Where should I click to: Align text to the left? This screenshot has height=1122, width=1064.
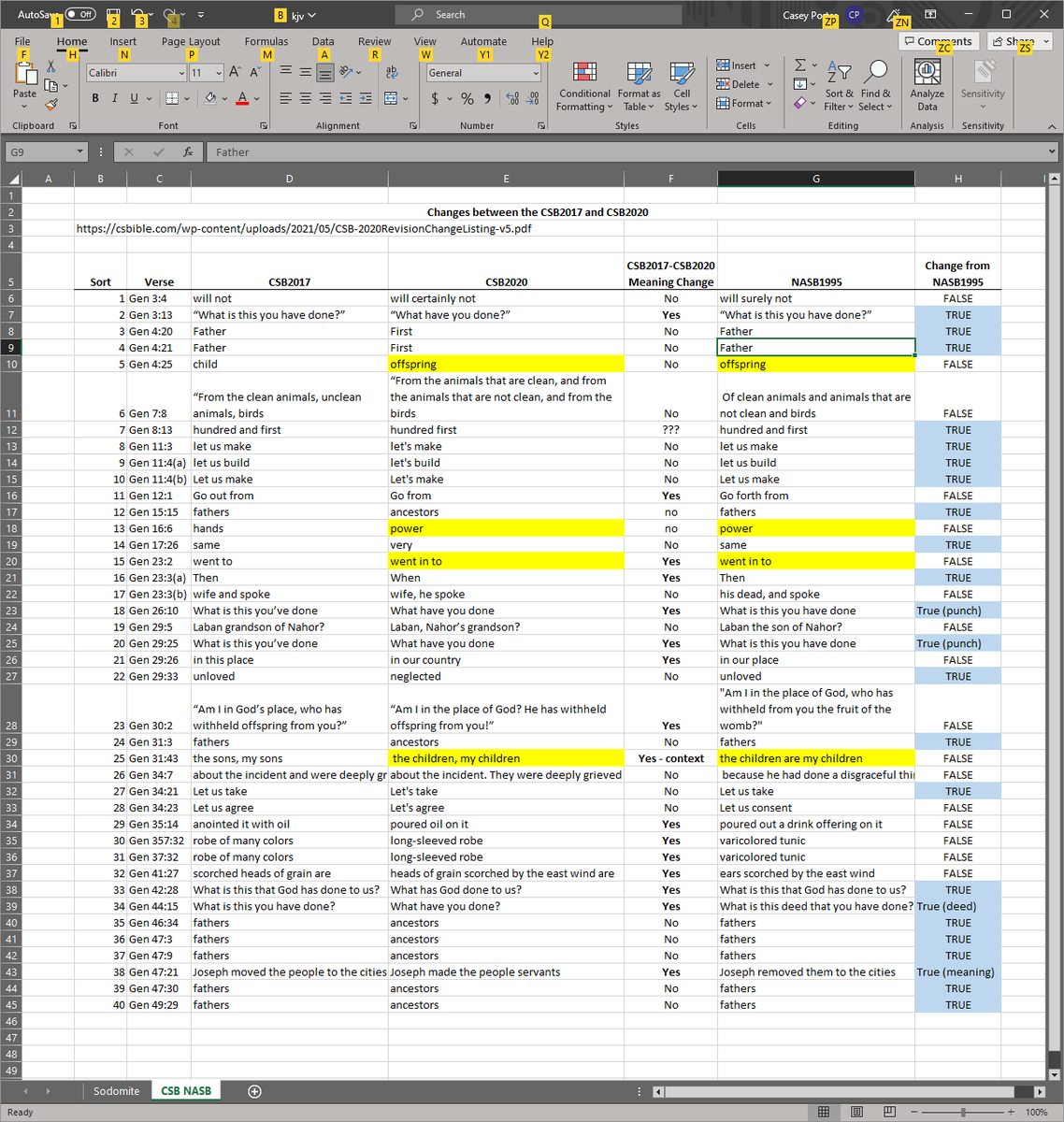(x=285, y=98)
